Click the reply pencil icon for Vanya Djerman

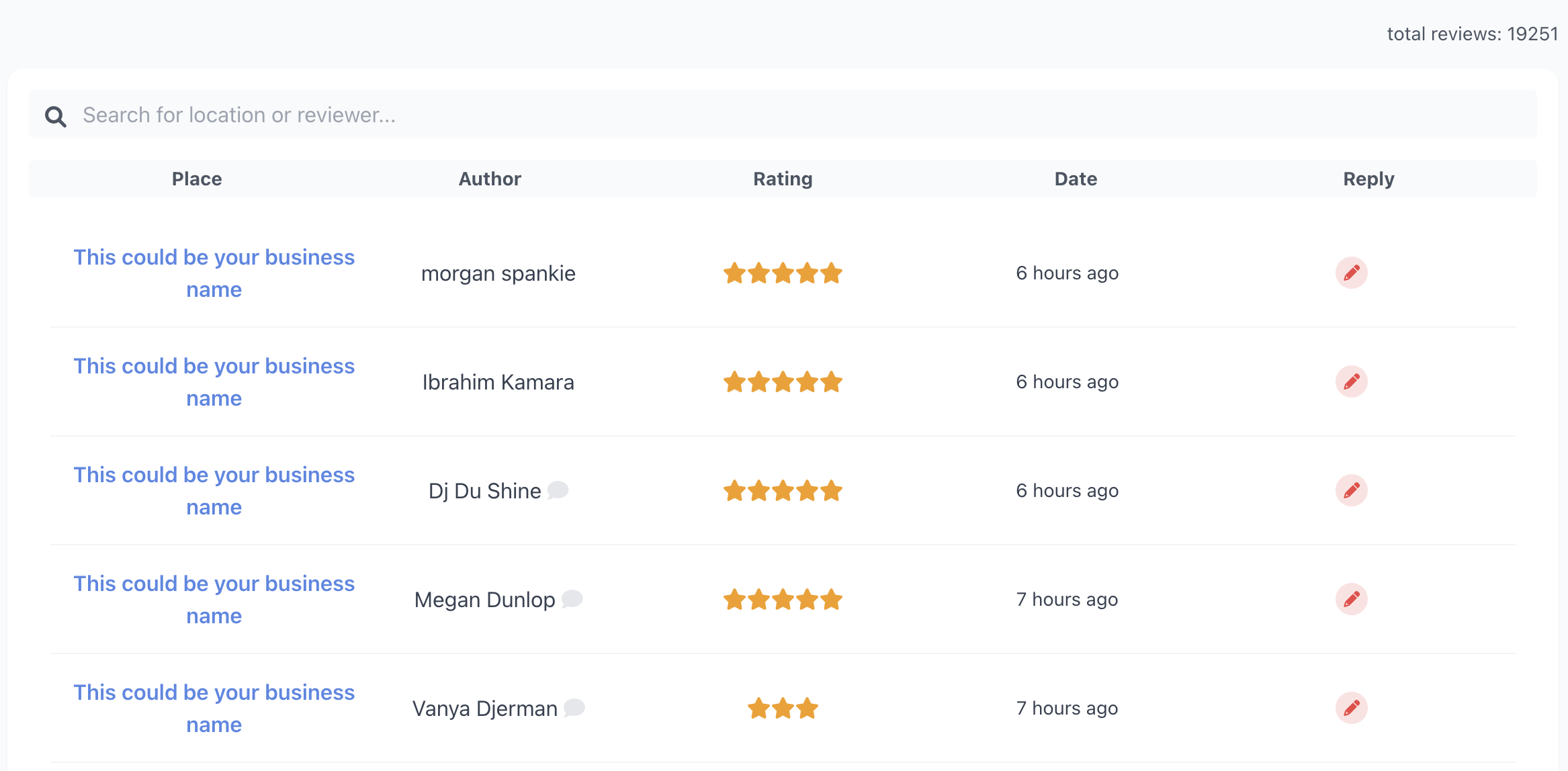[x=1352, y=708]
